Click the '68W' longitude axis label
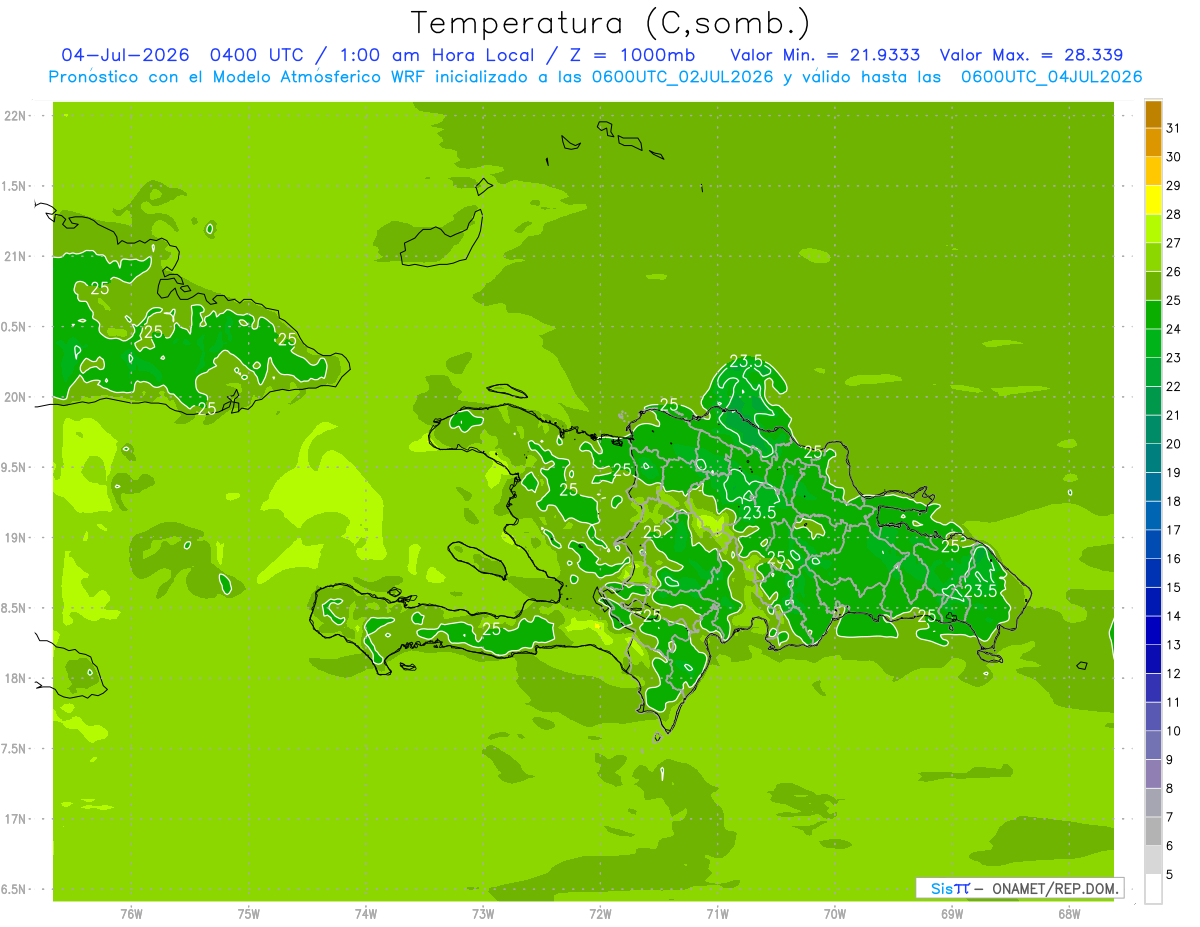The width and height of the screenshot is (1200, 927). [x=1069, y=914]
